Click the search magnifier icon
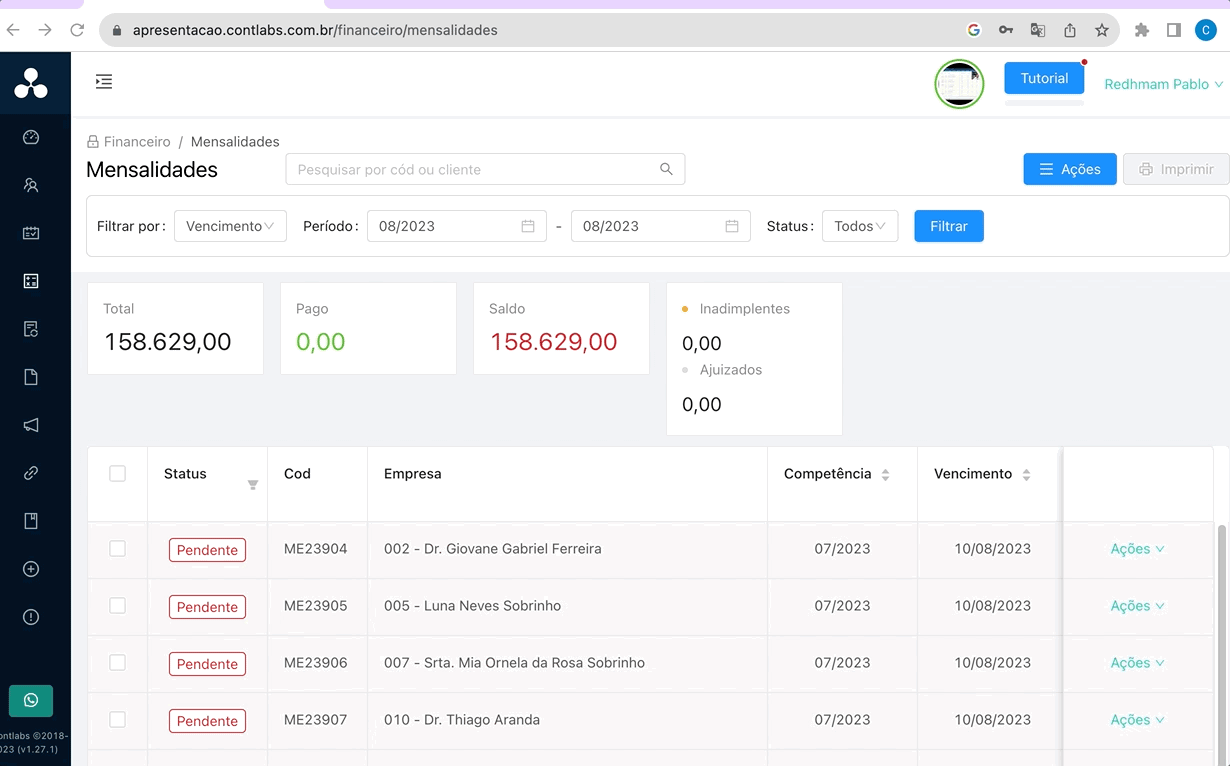This screenshot has height=766, width=1230. tap(666, 169)
